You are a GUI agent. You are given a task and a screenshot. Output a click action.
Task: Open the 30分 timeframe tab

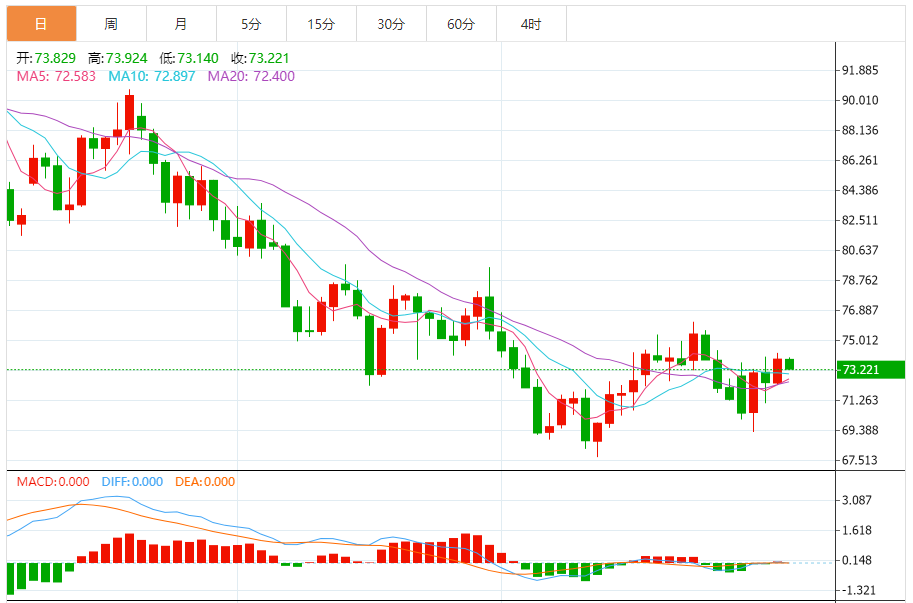(391, 24)
